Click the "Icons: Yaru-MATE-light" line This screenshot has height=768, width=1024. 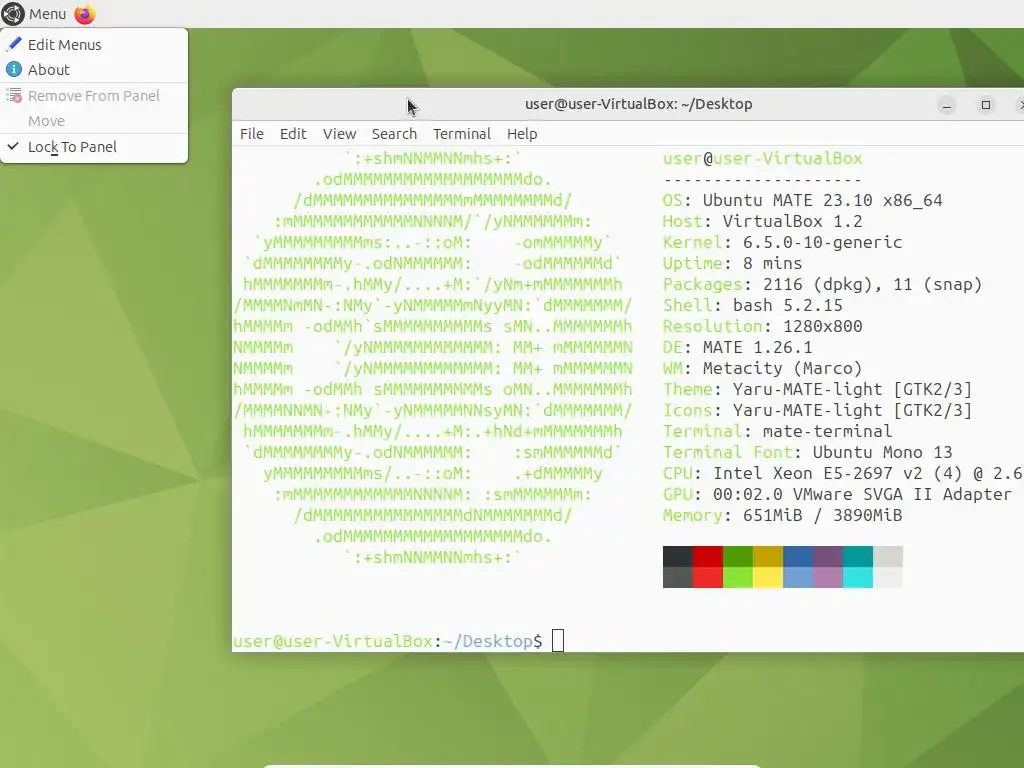818,410
